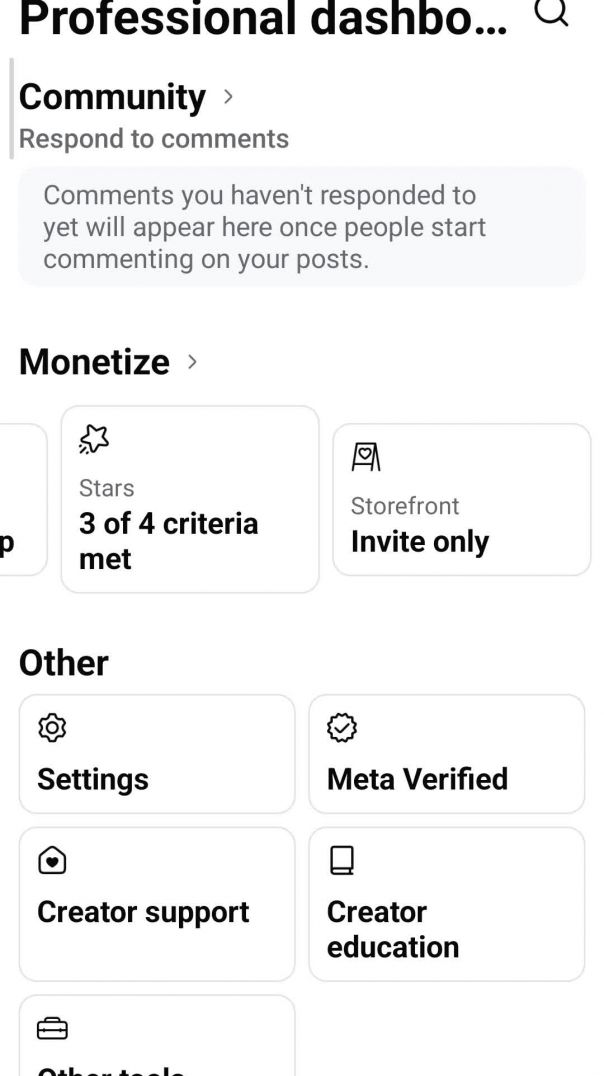The height and width of the screenshot is (1076, 604).
Task: Expand Community section with chevron
Action: (228, 97)
